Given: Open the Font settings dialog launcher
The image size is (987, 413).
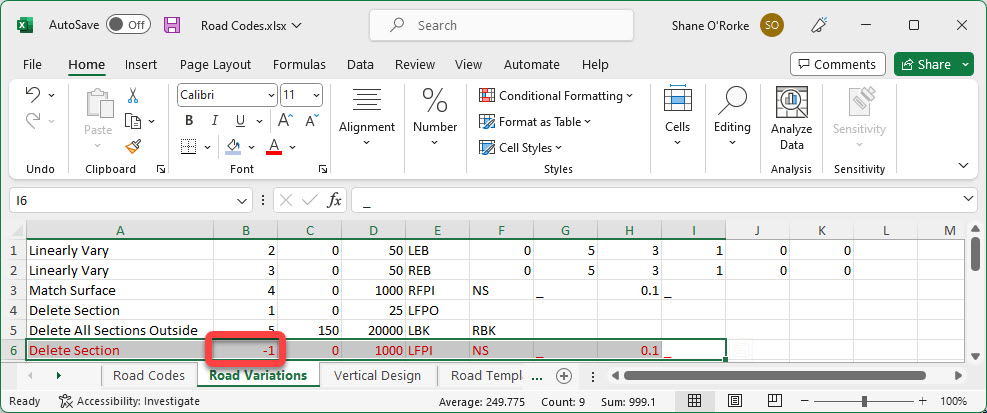Looking at the screenshot, I should click(x=323, y=169).
